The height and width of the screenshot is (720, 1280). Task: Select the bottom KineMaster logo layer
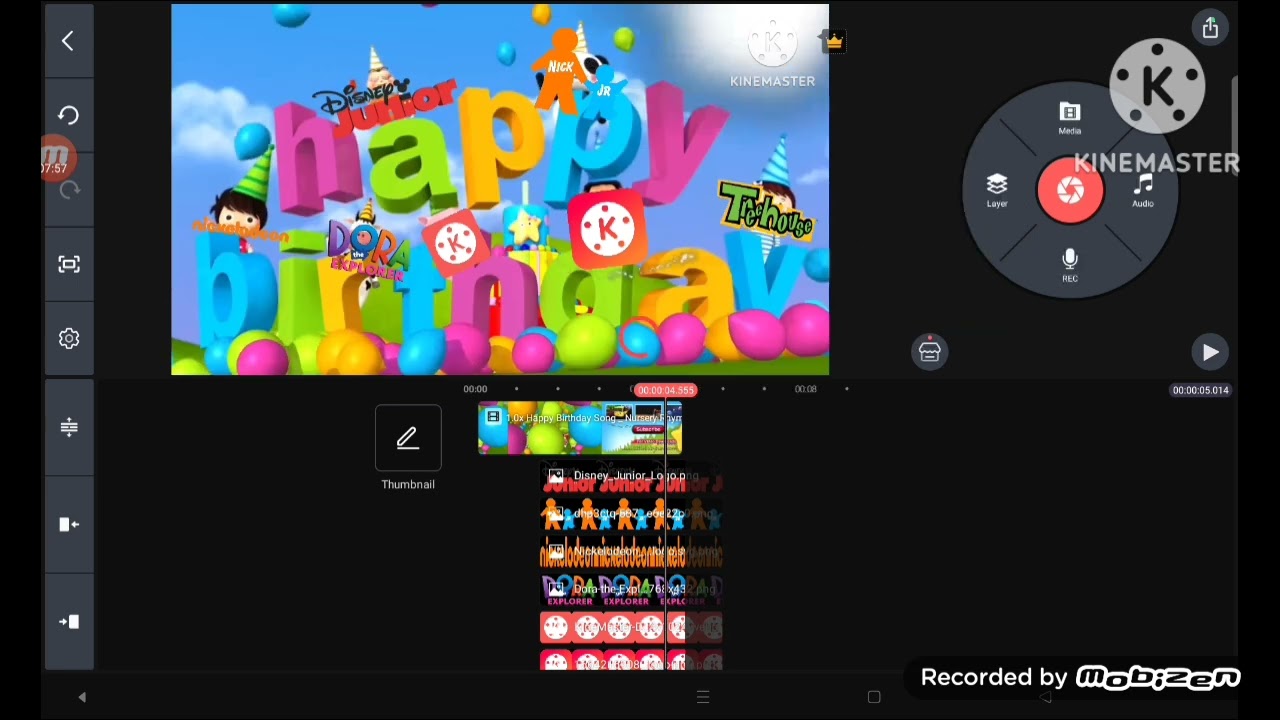(631, 661)
